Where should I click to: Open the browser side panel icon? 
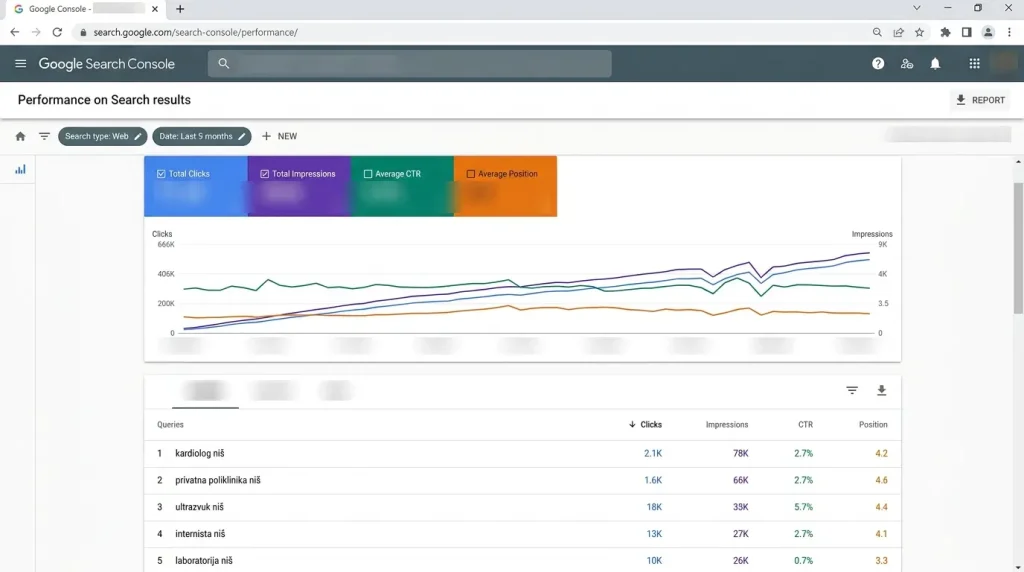coord(967,32)
